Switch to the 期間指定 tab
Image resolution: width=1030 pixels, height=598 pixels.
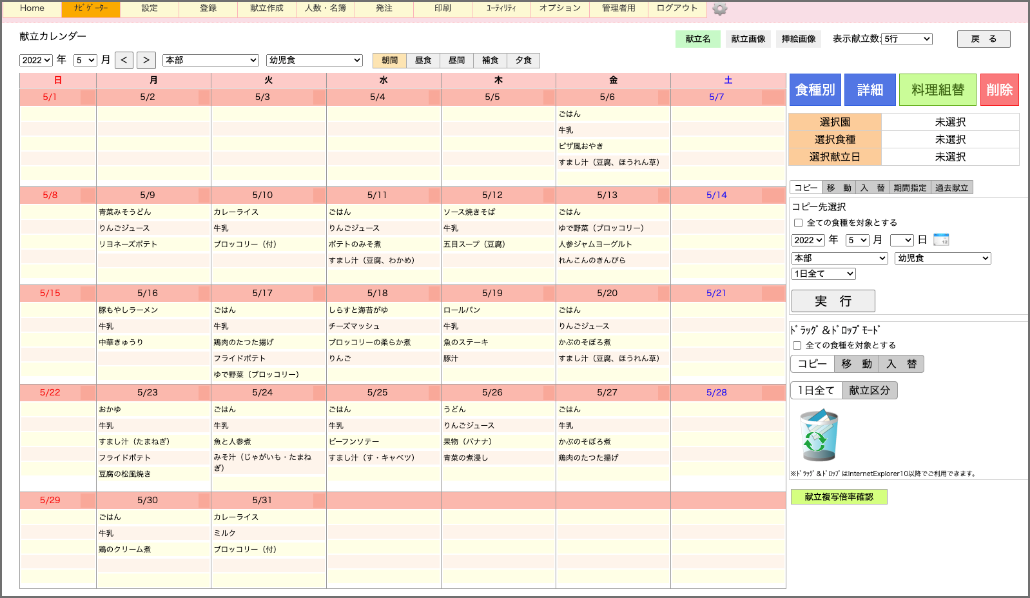tap(910, 188)
